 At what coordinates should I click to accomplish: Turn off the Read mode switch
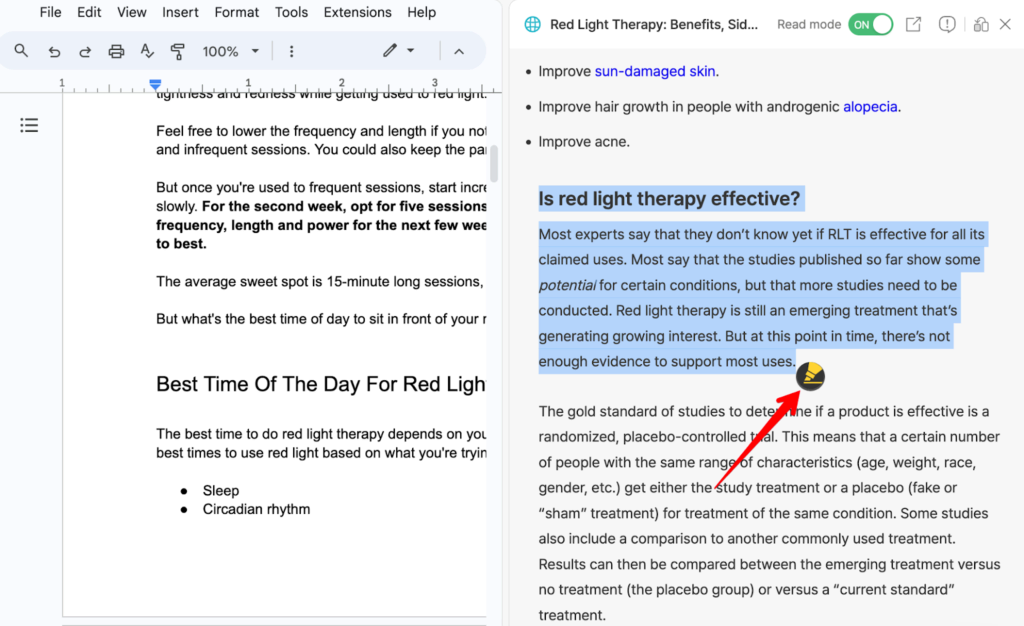870,24
